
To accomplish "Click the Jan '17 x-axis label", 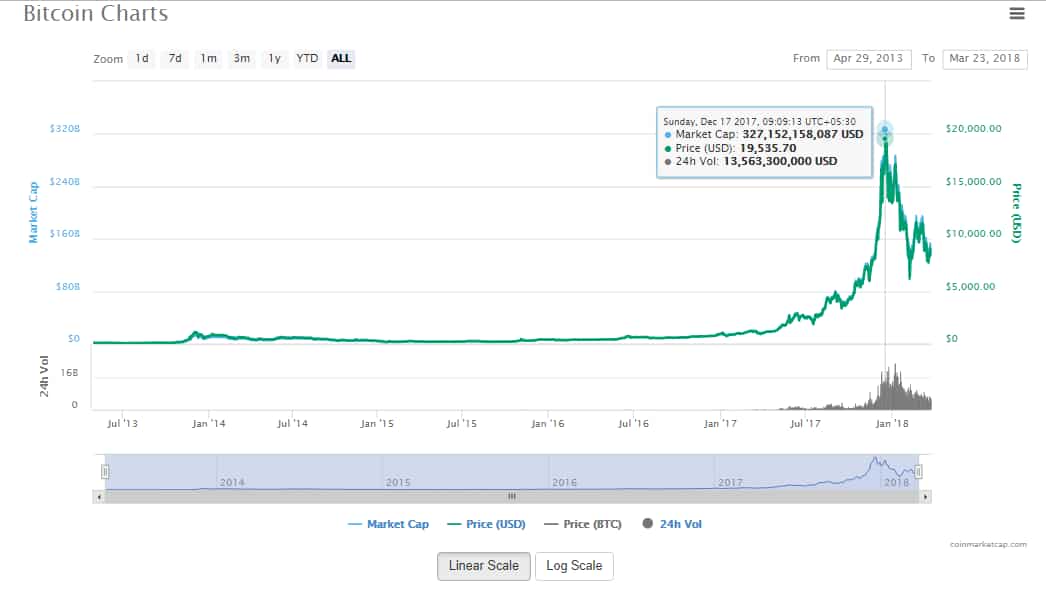I will point(720,424).
